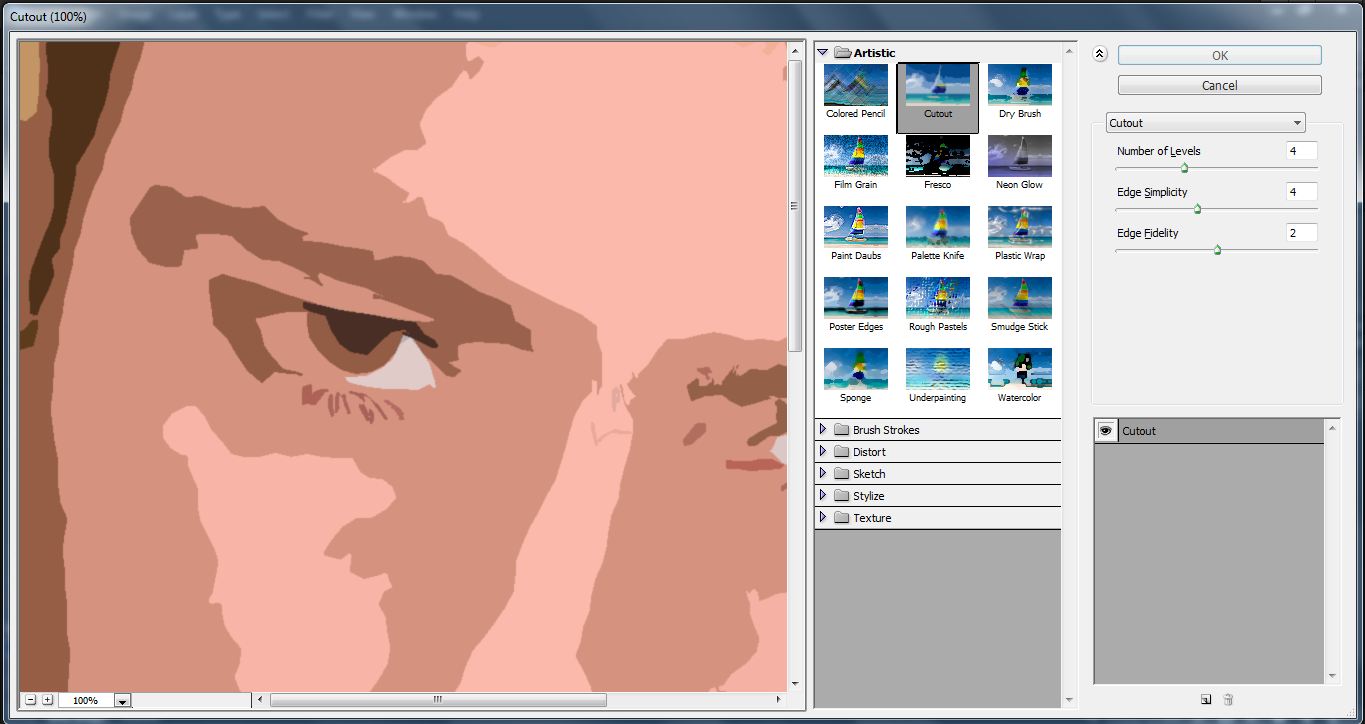
Task: Hide the Cutout effect layer
Action: (1105, 430)
